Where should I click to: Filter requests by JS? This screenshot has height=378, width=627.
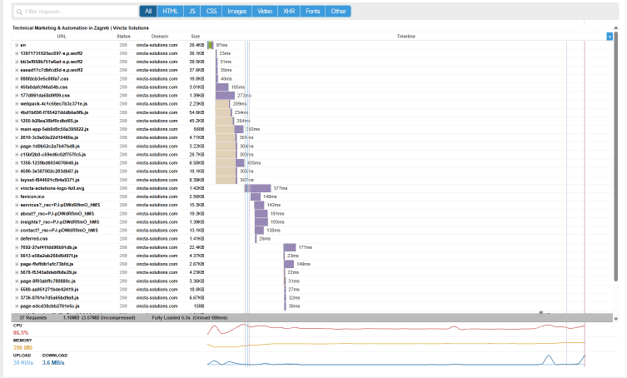click(192, 11)
